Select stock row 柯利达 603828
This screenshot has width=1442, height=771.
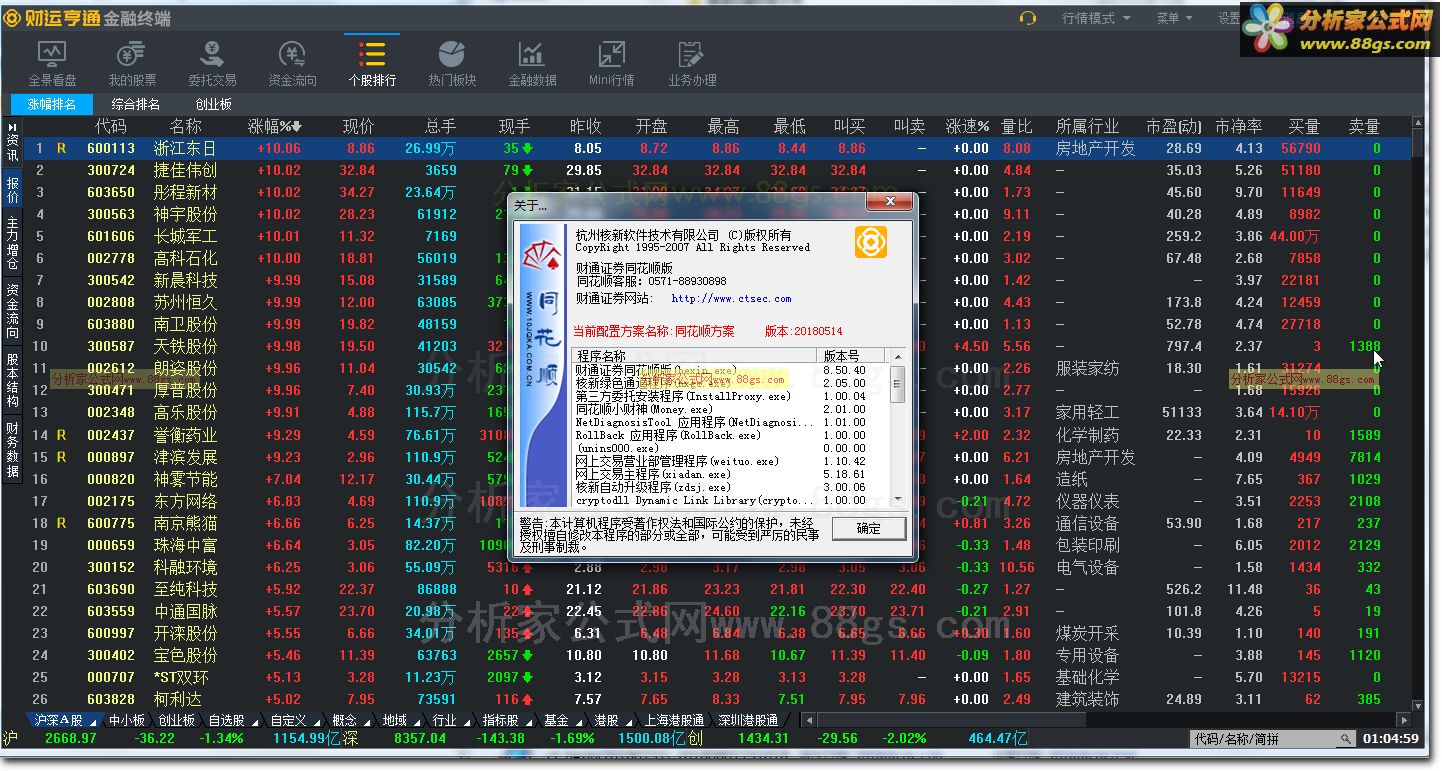(716, 699)
